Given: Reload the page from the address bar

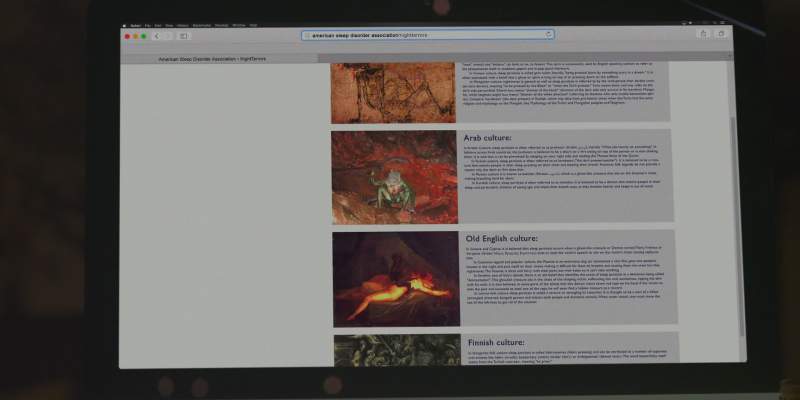Looking at the screenshot, I should pos(548,35).
